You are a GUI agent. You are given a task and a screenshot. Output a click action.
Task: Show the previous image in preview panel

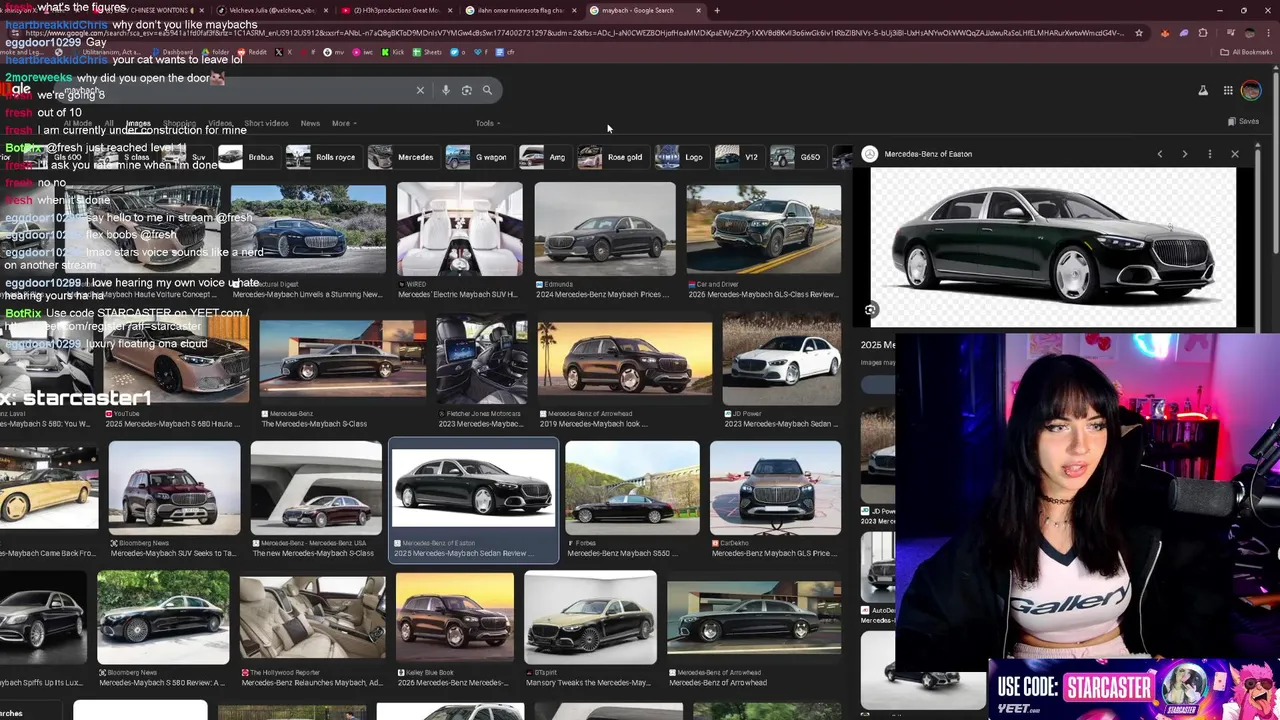[1160, 154]
